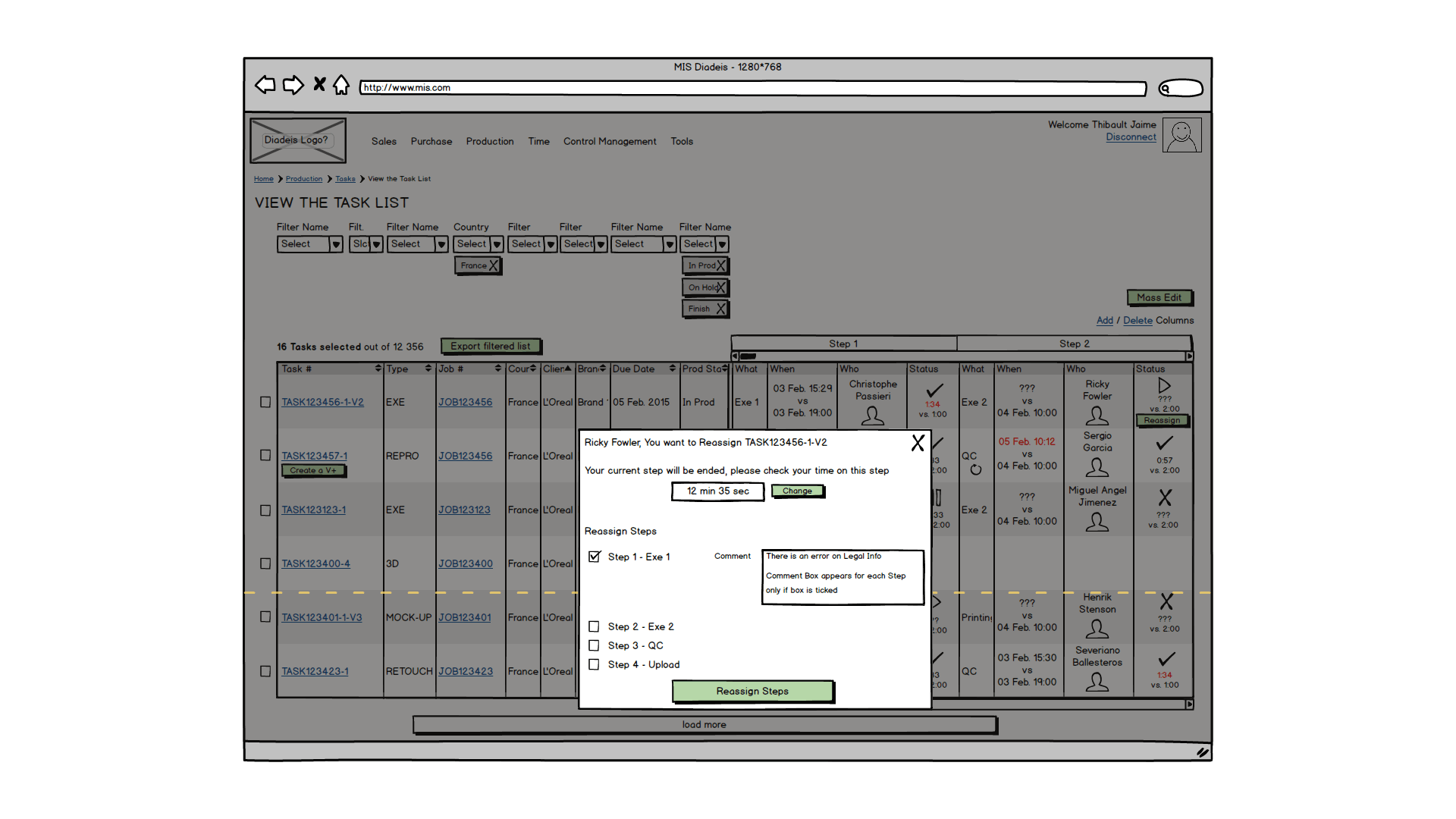The width and height of the screenshot is (1456, 819).
Task: Check the Step 3 - QC checkbox
Action: tap(594, 645)
